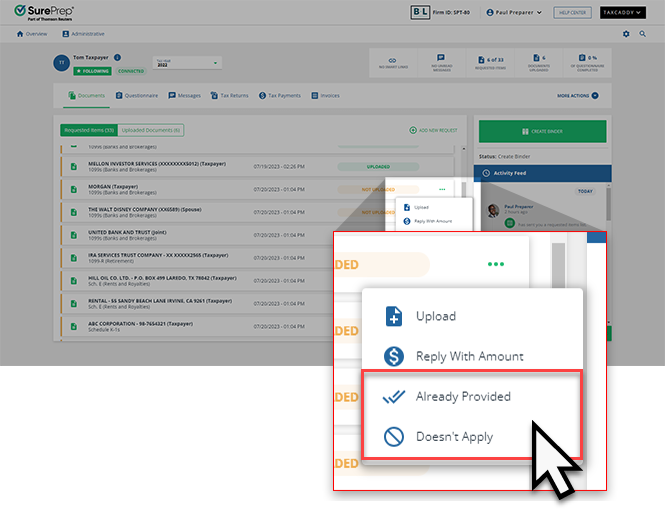Click the 'ABC CORPORATION - 98-7654321' row title
This screenshot has width=665, height=512.
140,324
